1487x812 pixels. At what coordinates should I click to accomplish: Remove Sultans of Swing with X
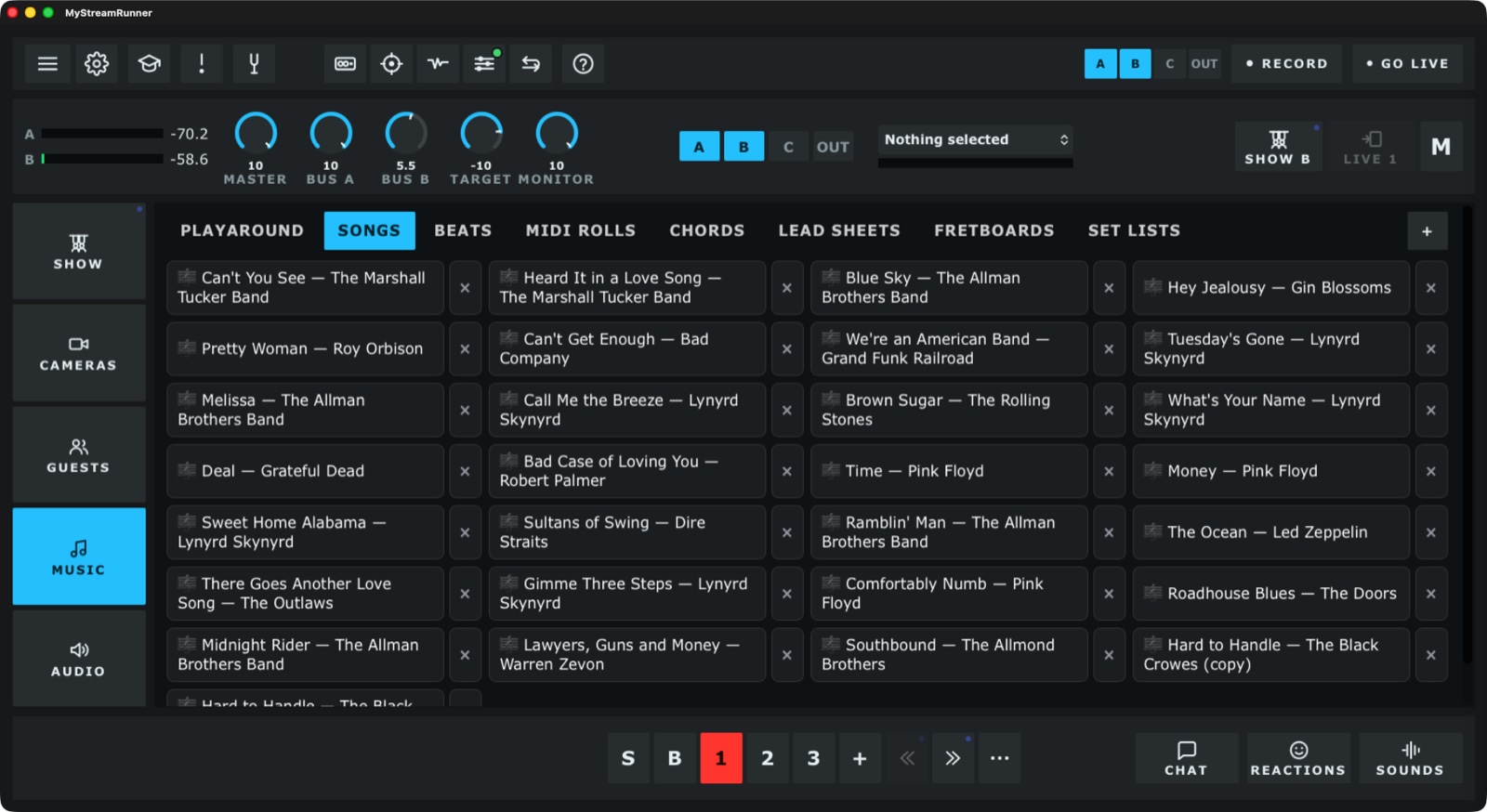787,533
